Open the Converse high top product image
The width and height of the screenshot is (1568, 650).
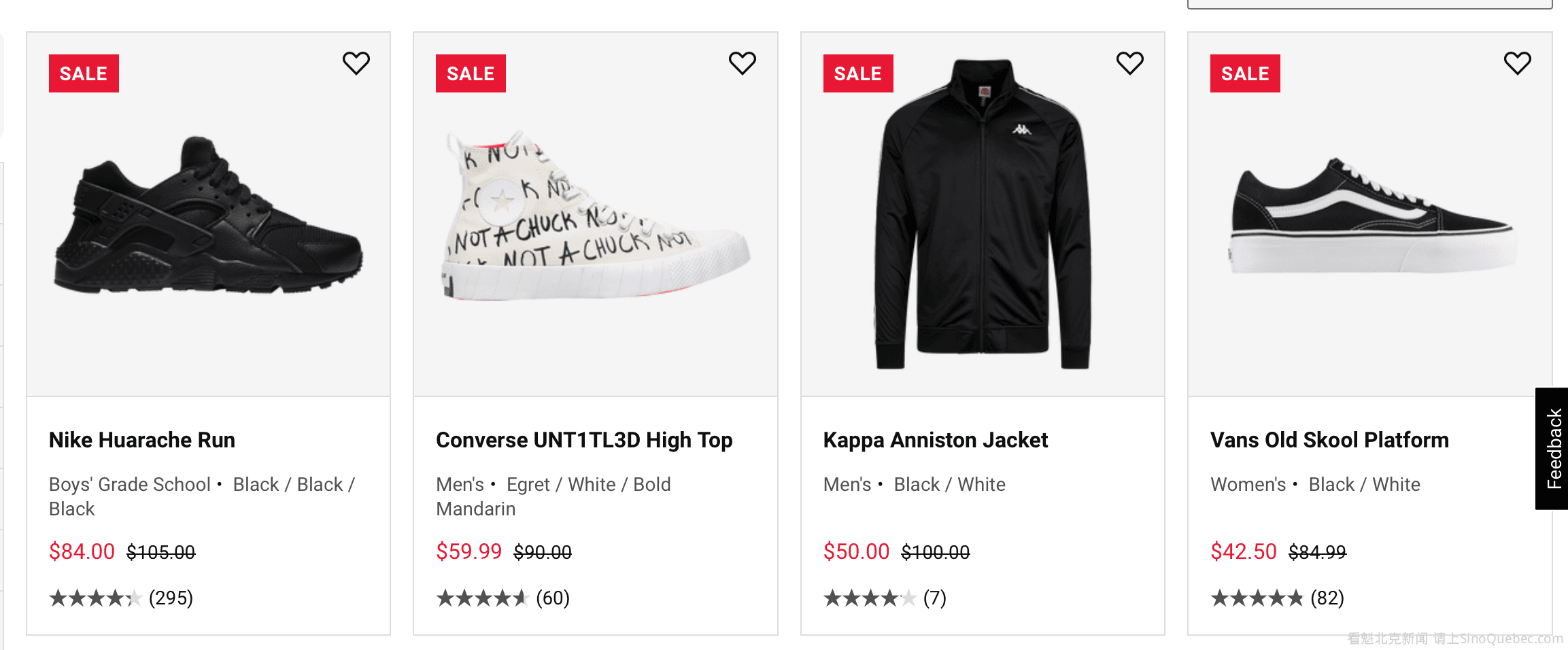coord(596,216)
